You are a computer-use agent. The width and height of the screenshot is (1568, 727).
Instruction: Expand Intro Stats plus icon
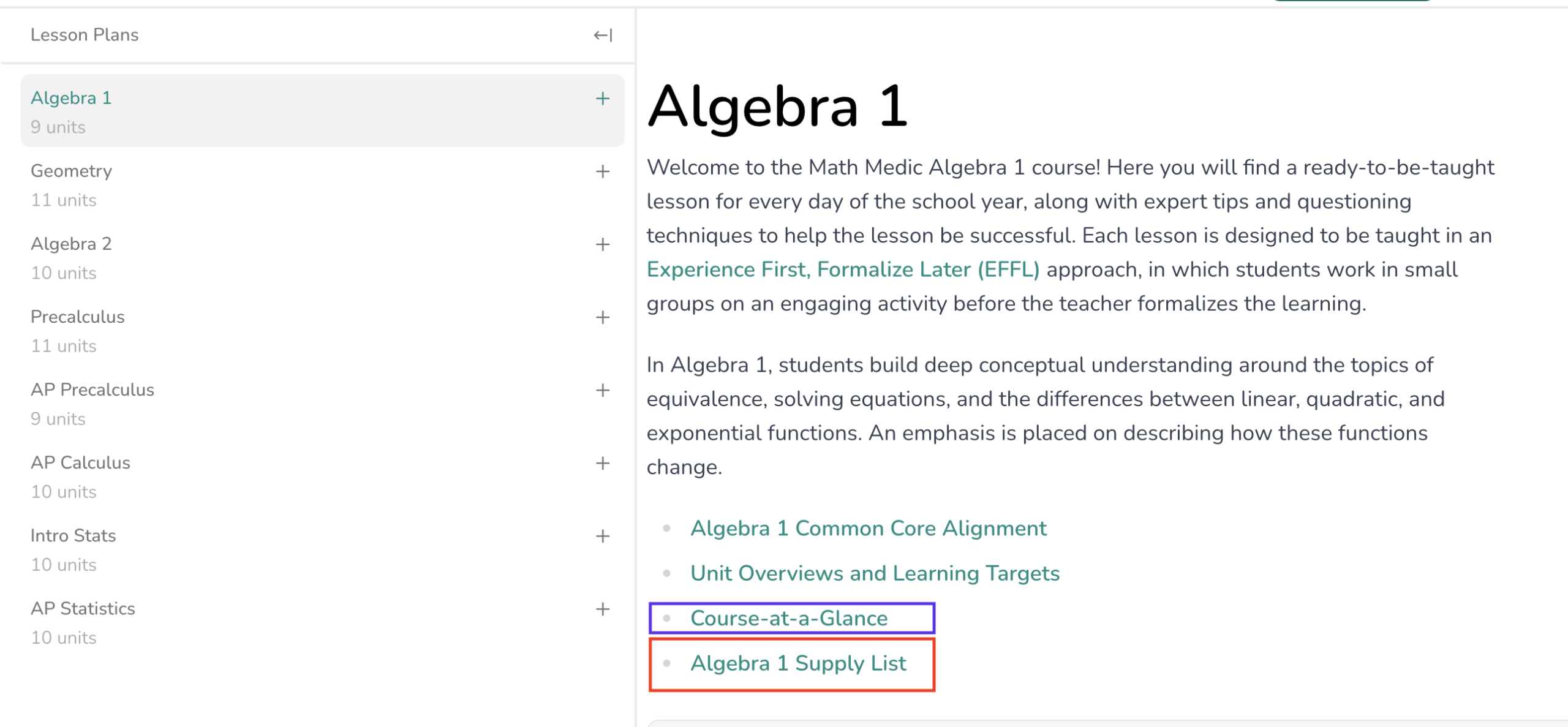[x=603, y=536]
